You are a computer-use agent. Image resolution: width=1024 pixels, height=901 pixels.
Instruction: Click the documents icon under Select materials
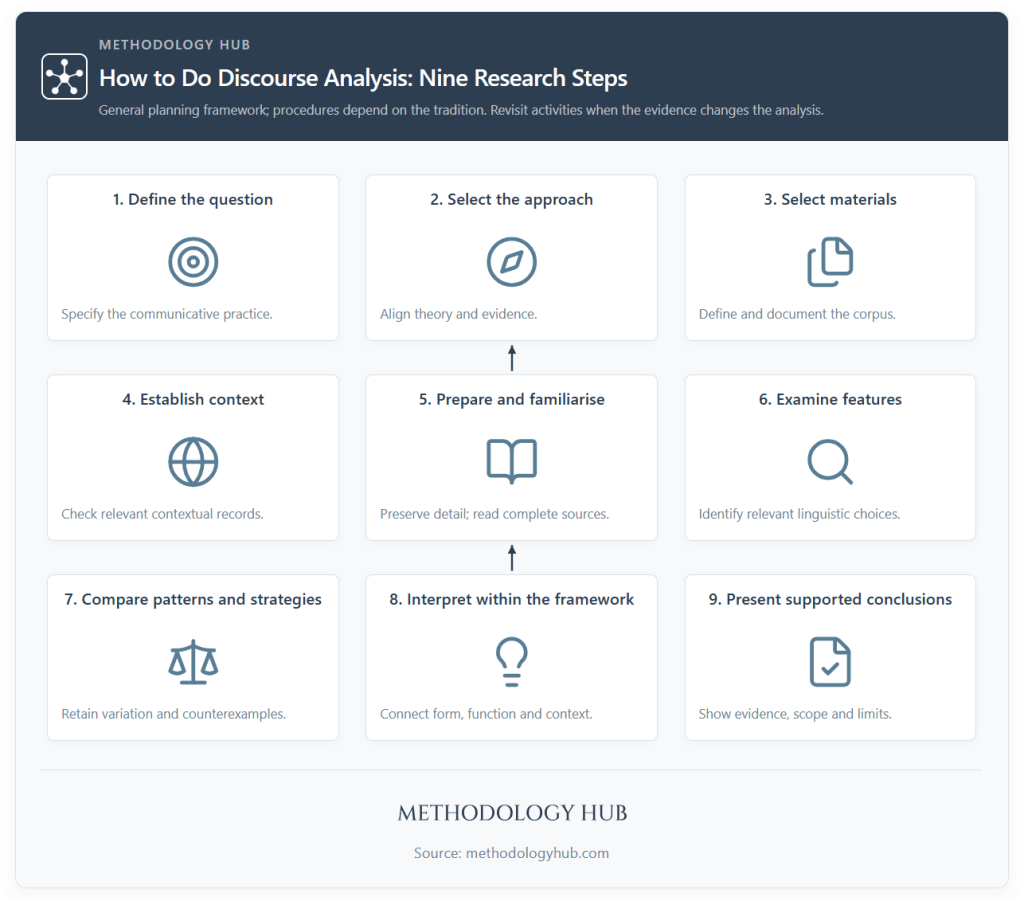point(830,262)
